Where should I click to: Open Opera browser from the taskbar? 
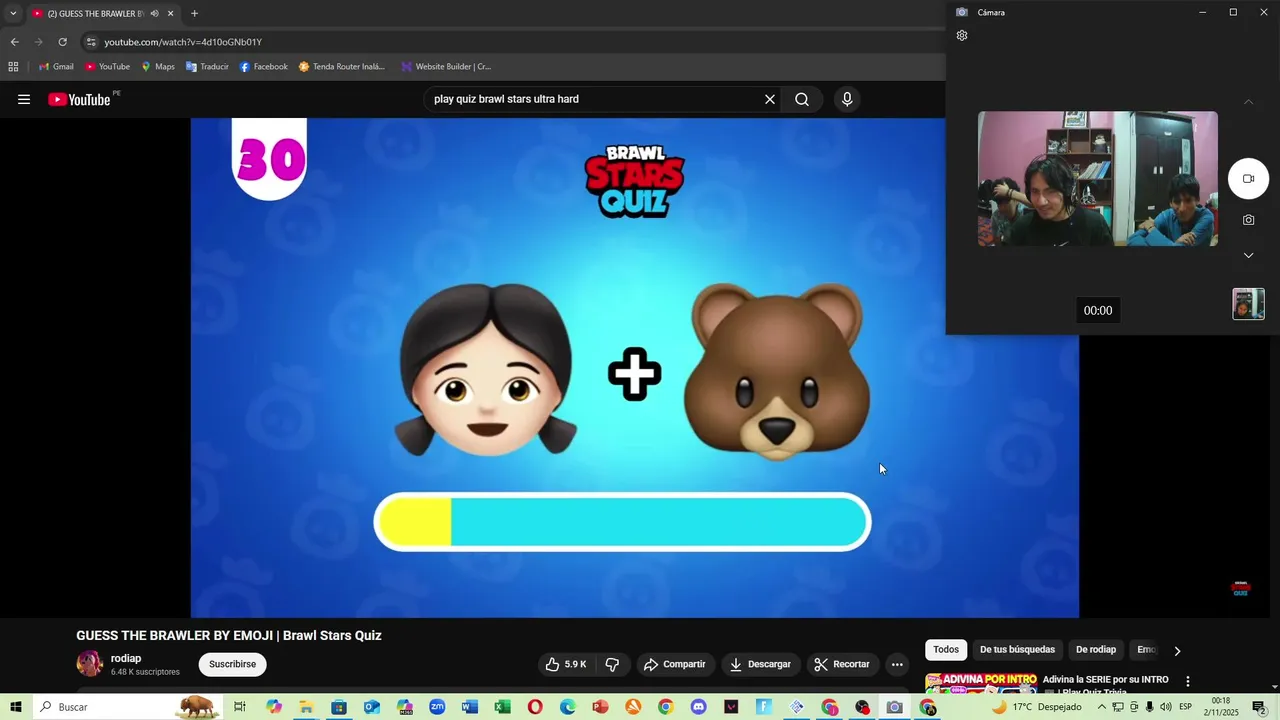535,707
